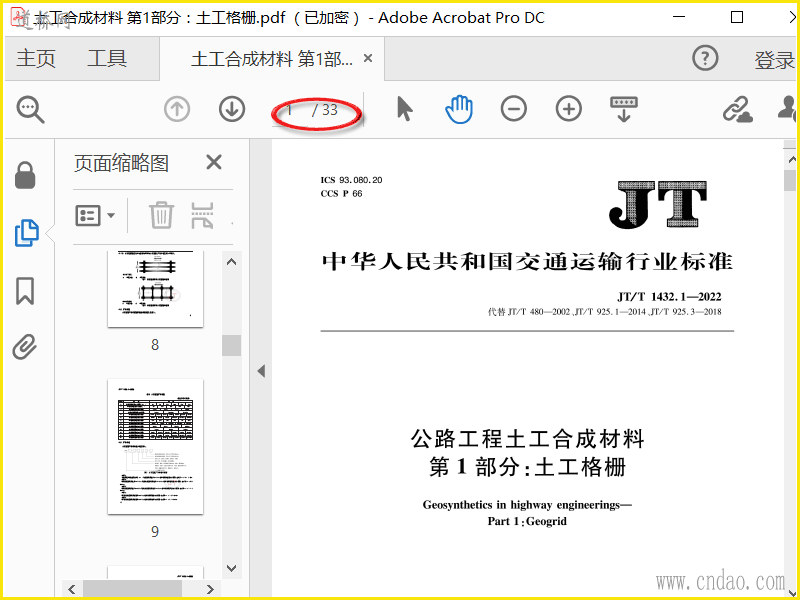Viewport: 800px width, 600px height.
Task: Click the thumbnails vertical scroll thumb
Action: pos(232,345)
